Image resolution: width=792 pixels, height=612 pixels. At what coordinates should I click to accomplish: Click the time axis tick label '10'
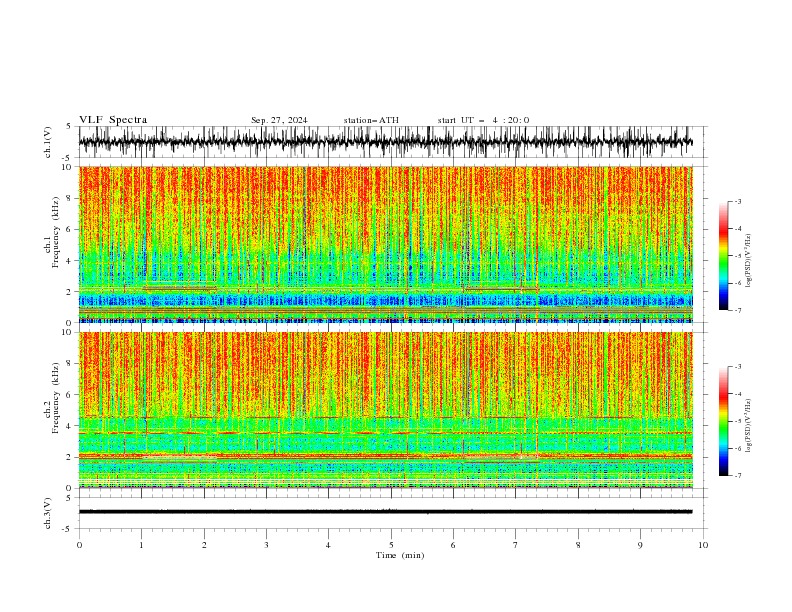pyautogui.click(x=703, y=545)
